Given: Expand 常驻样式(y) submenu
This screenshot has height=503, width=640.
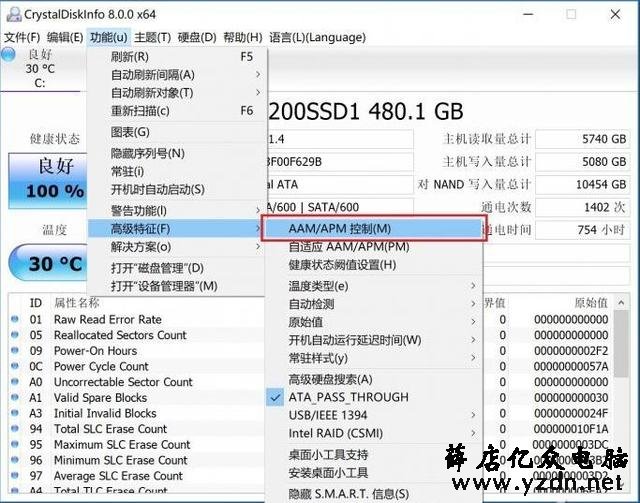Looking at the screenshot, I should coord(373,358).
